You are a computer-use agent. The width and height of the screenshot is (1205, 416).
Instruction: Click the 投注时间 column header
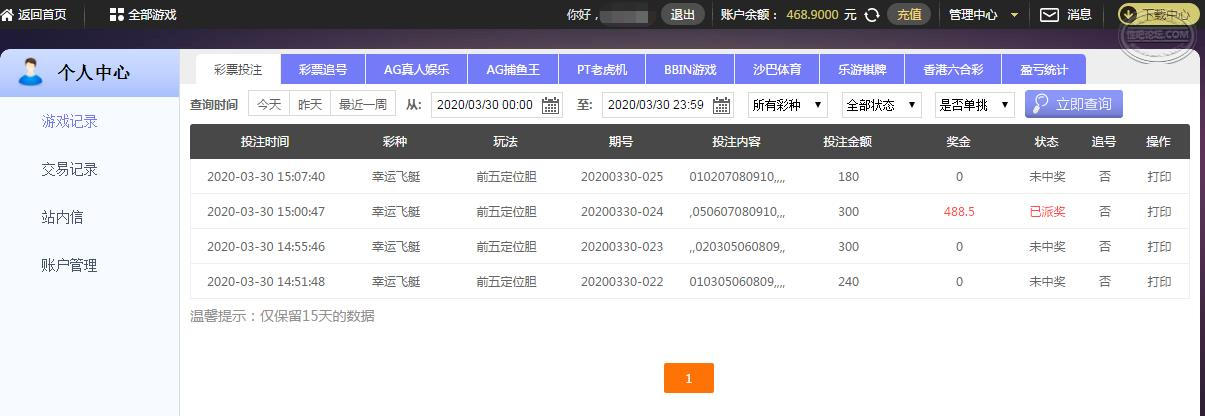265,142
